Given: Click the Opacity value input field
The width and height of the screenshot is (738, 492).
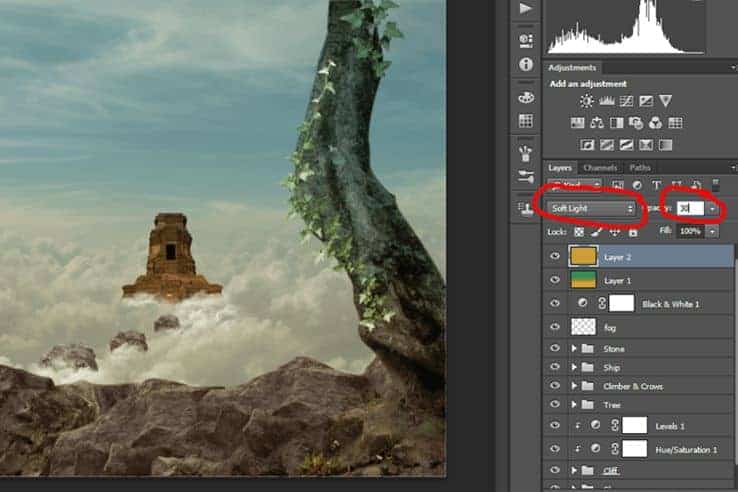Looking at the screenshot, I should pos(690,208).
